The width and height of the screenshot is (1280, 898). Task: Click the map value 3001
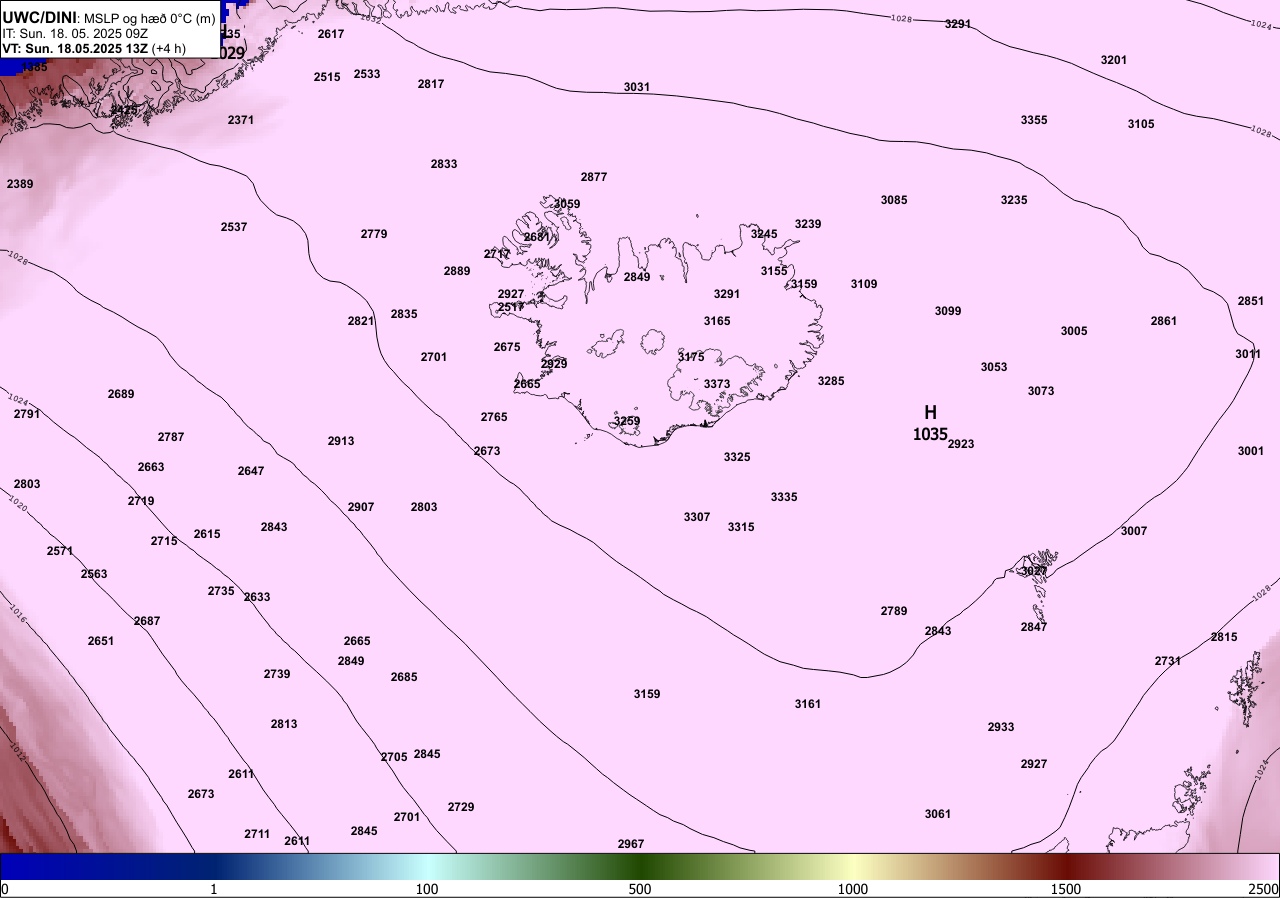point(1251,451)
